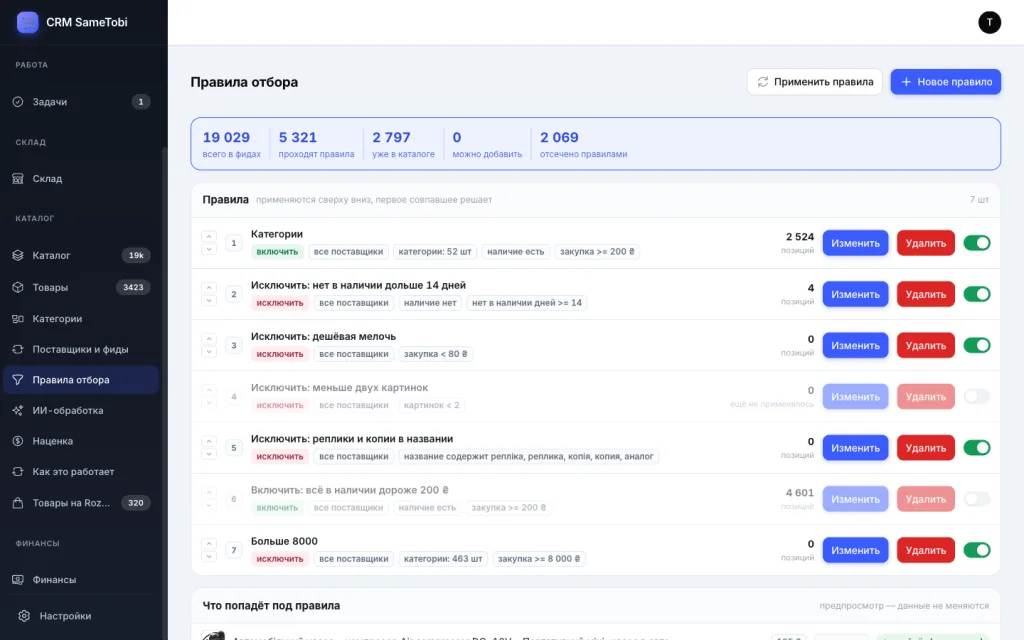1024x640 pixels.
Task: Click the ИИ-обработка sparkle icon
Action: coord(18,411)
